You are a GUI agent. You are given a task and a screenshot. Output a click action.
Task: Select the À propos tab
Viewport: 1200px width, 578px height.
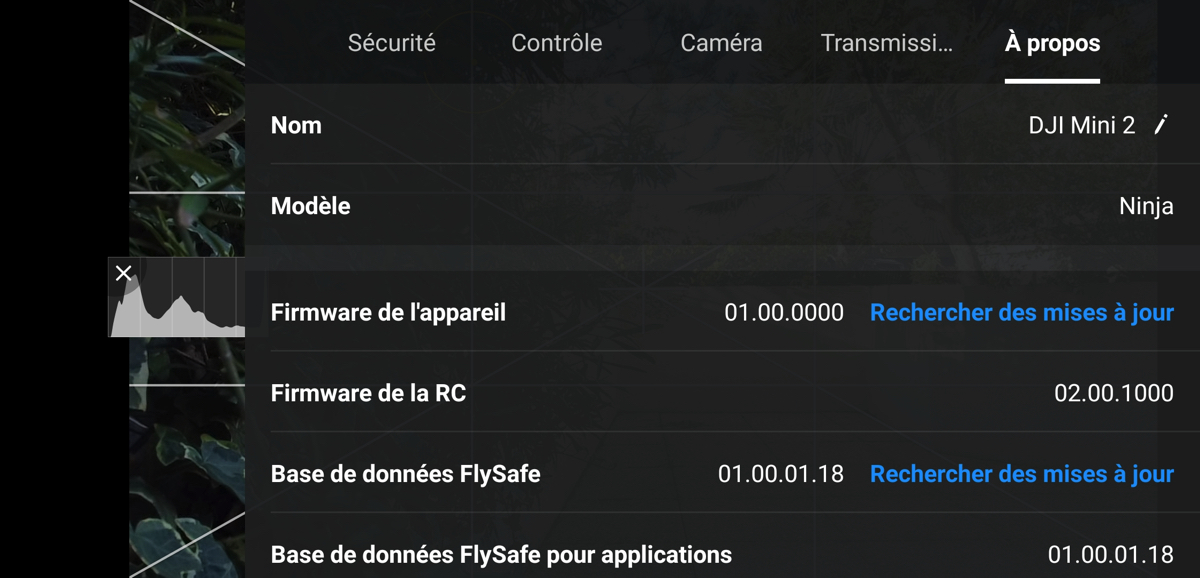[1052, 43]
